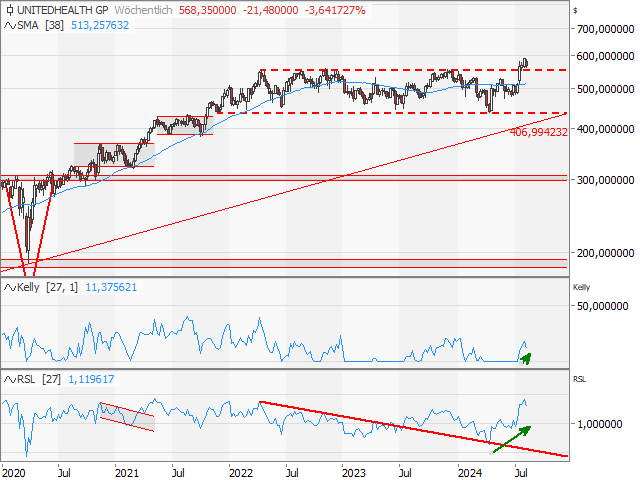Click the 2020 label on time axis

tap(13, 473)
